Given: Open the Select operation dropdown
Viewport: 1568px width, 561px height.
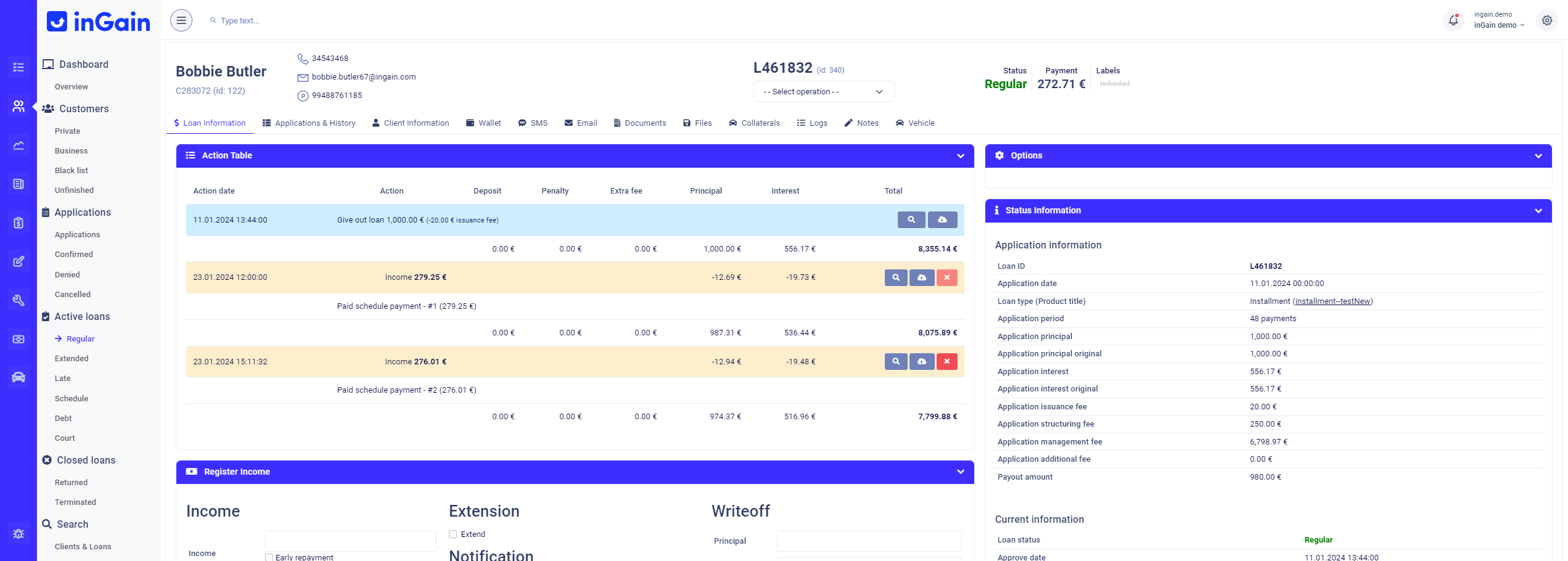Looking at the screenshot, I should pos(824,91).
